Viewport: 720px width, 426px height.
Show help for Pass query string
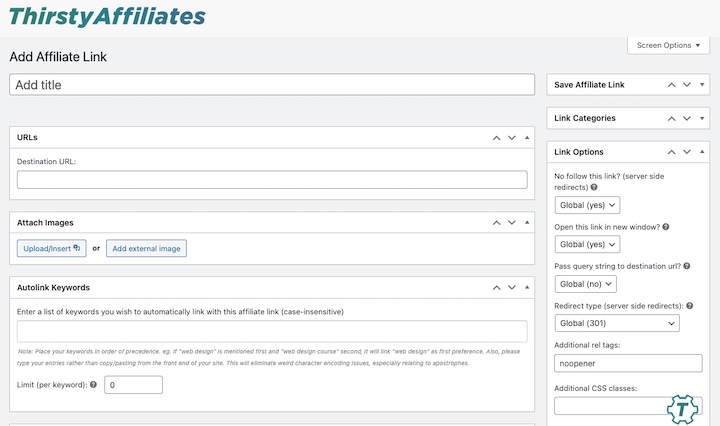pyautogui.click(x=687, y=266)
